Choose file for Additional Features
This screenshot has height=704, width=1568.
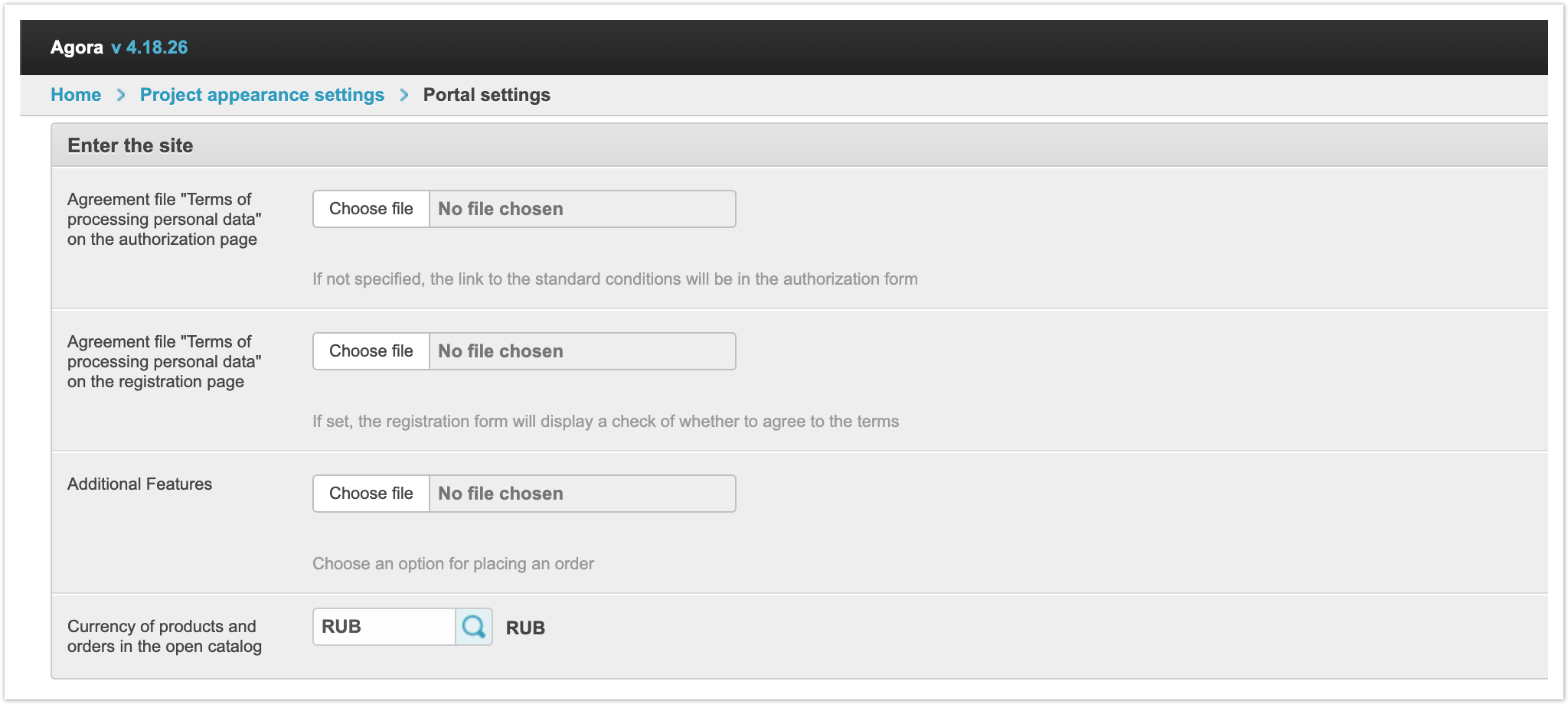point(371,494)
